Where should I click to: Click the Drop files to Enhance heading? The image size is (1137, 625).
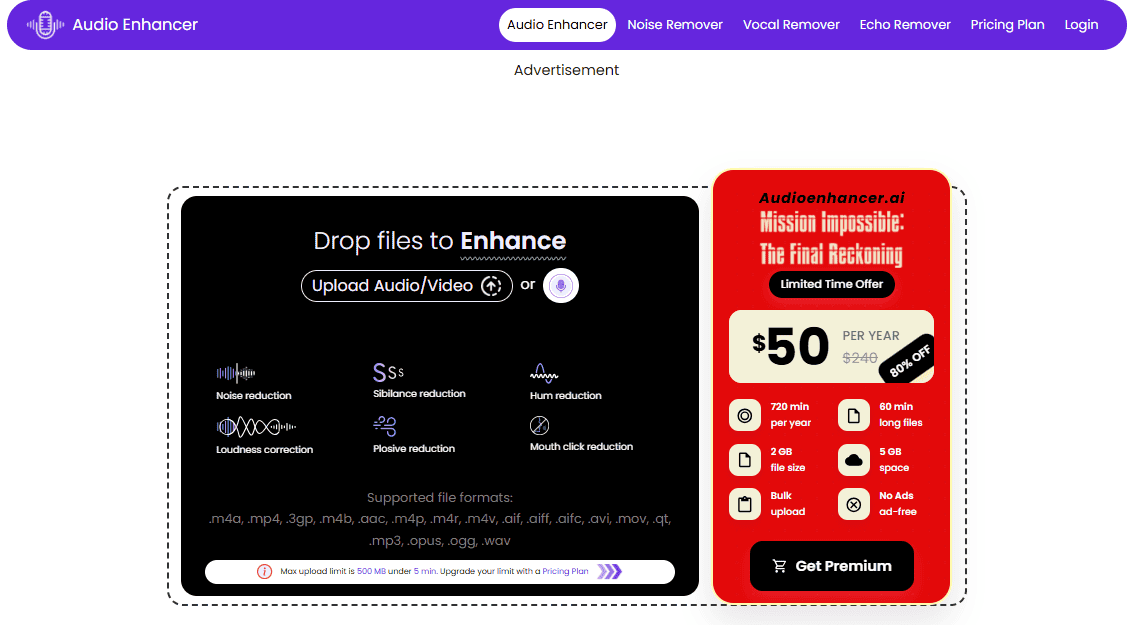pos(439,241)
